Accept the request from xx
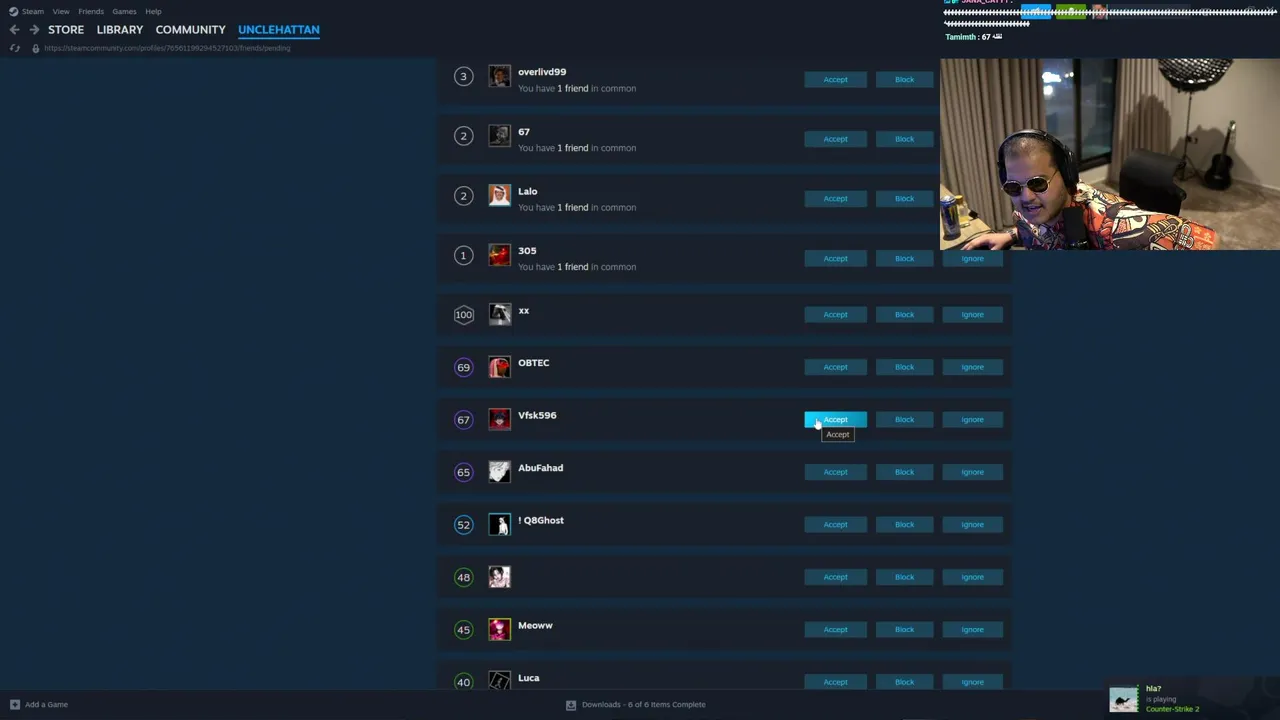The image size is (1280, 720). tap(835, 314)
